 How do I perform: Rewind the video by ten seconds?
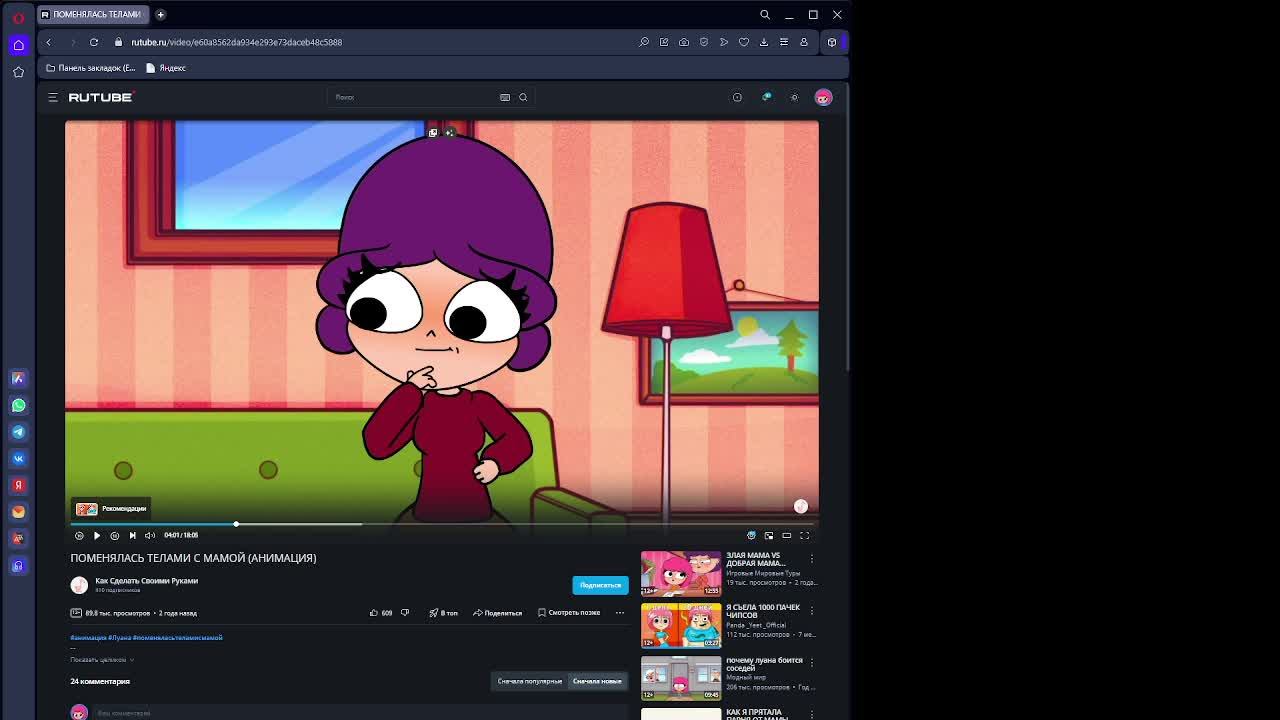79,535
